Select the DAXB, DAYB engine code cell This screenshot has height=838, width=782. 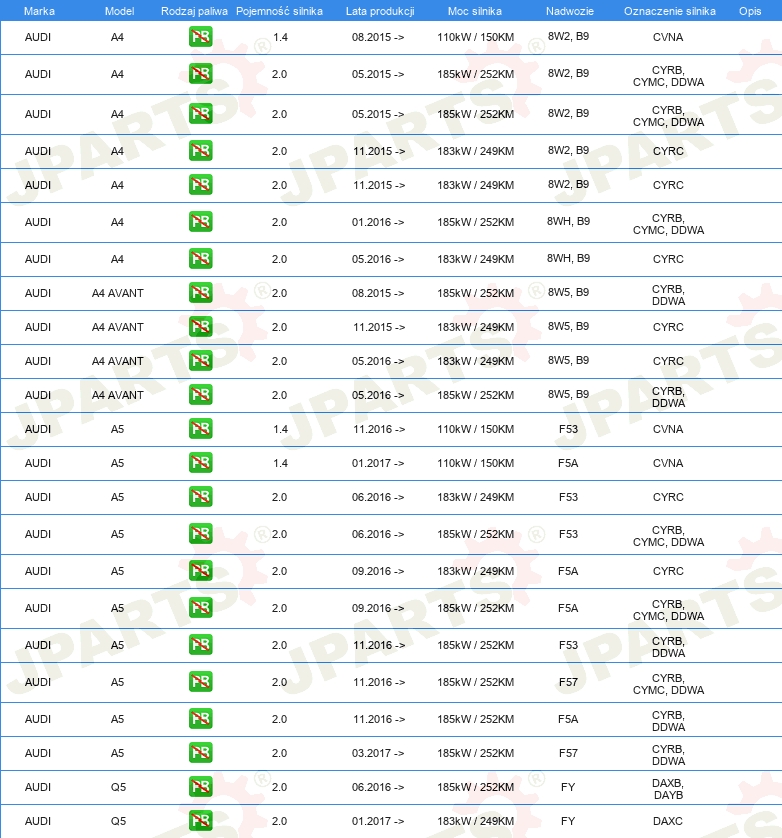pyautogui.click(x=668, y=789)
